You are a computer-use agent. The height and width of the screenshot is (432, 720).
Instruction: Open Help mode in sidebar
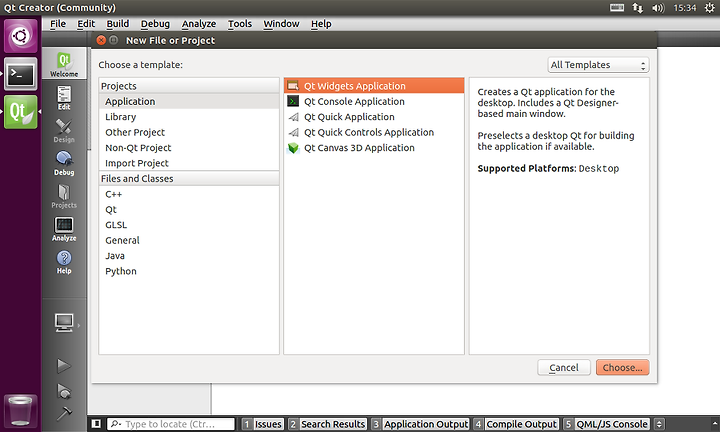click(x=64, y=262)
